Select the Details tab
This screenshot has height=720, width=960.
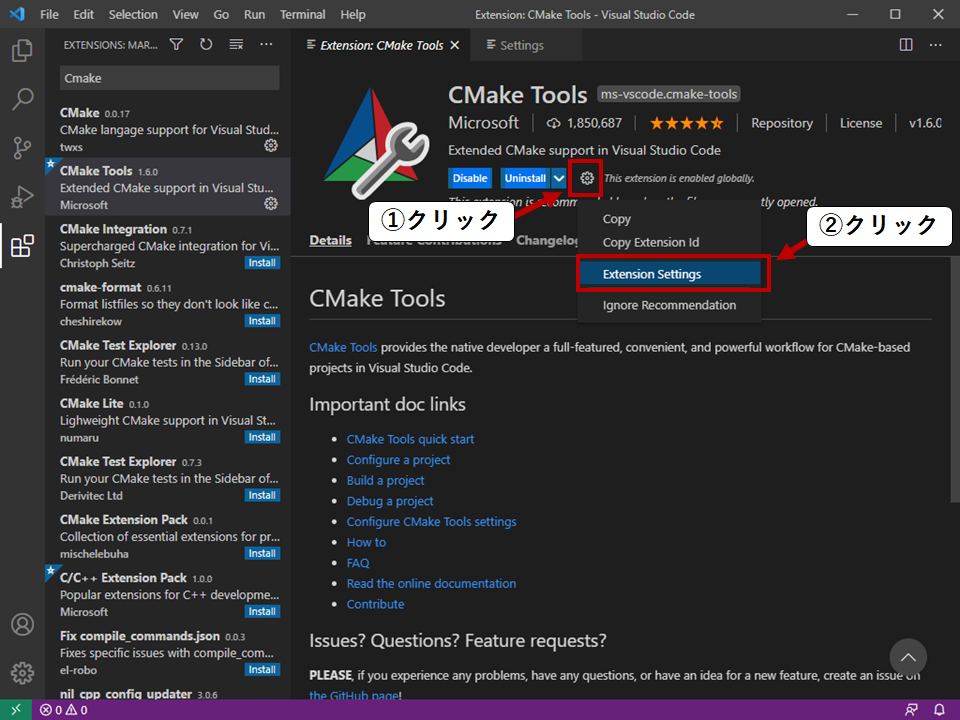coord(331,241)
